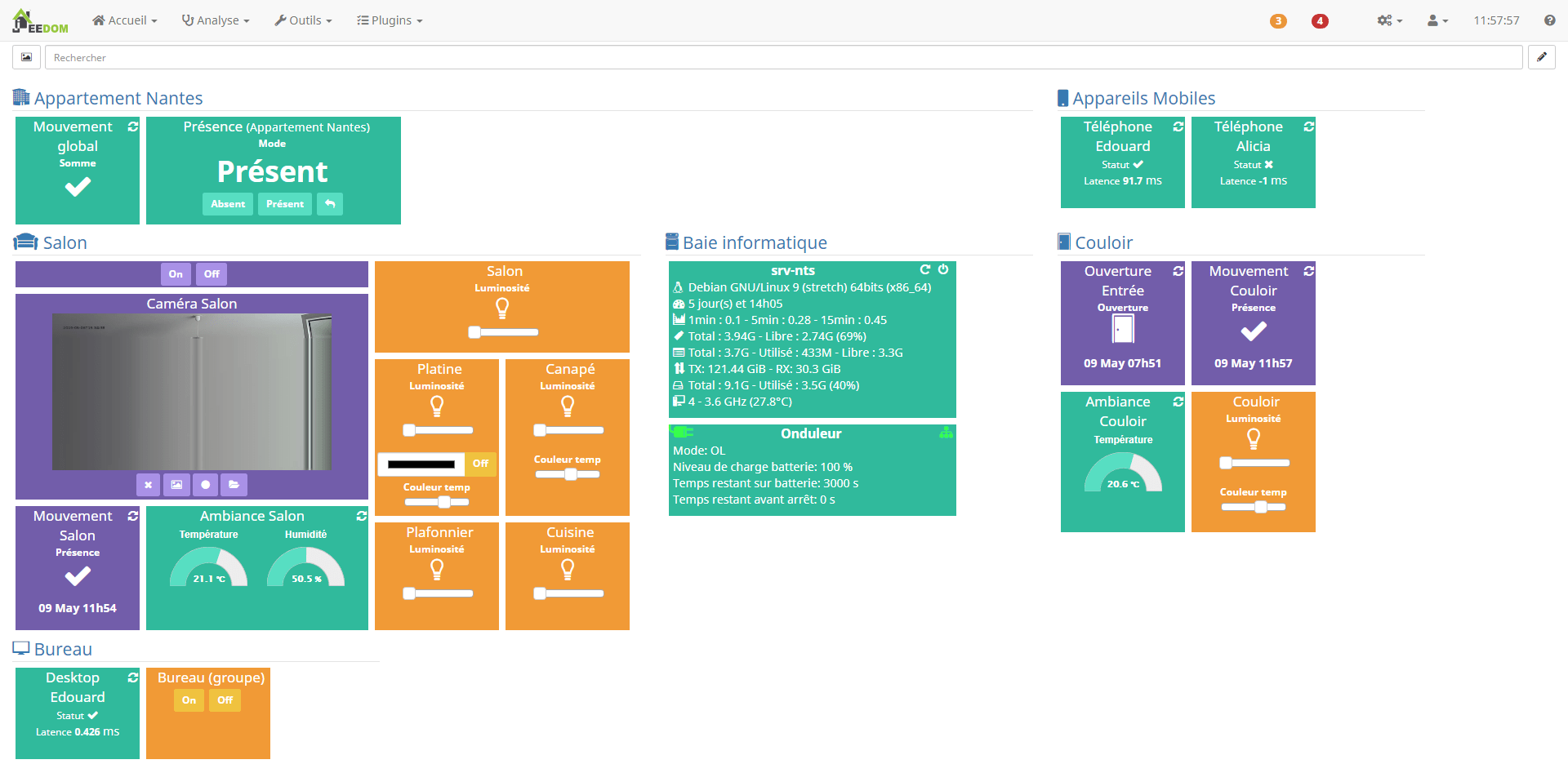This screenshot has height=773, width=1568.
Task: Set presence mode to Absent
Action: click(228, 204)
